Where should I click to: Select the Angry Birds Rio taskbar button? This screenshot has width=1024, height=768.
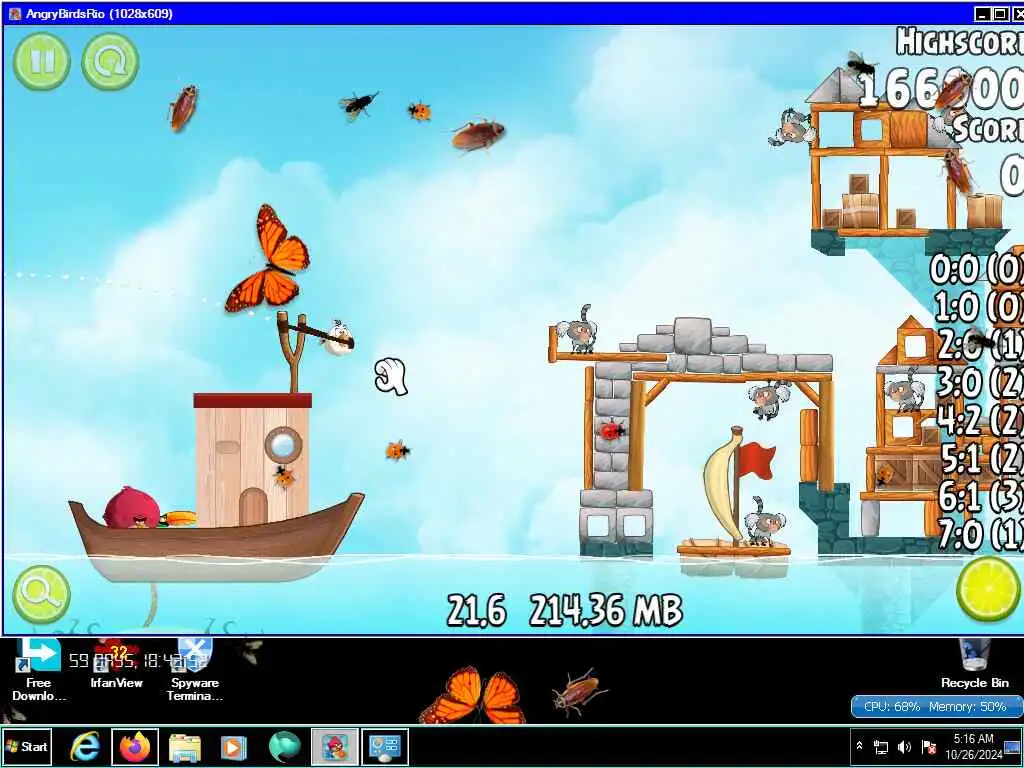pyautogui.click(x=334, y=746)
